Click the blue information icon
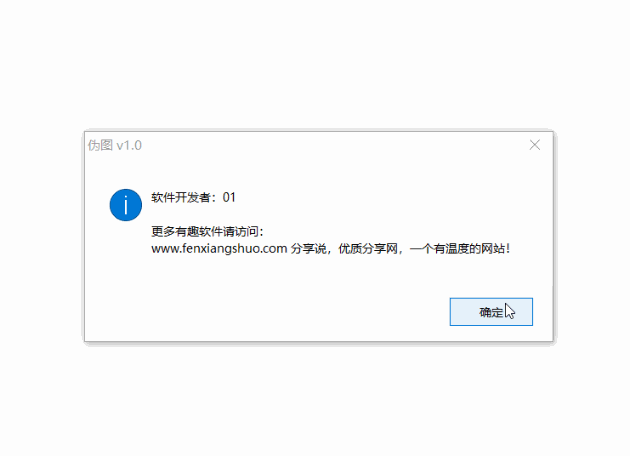630x456 pixels. click(126, 205)
